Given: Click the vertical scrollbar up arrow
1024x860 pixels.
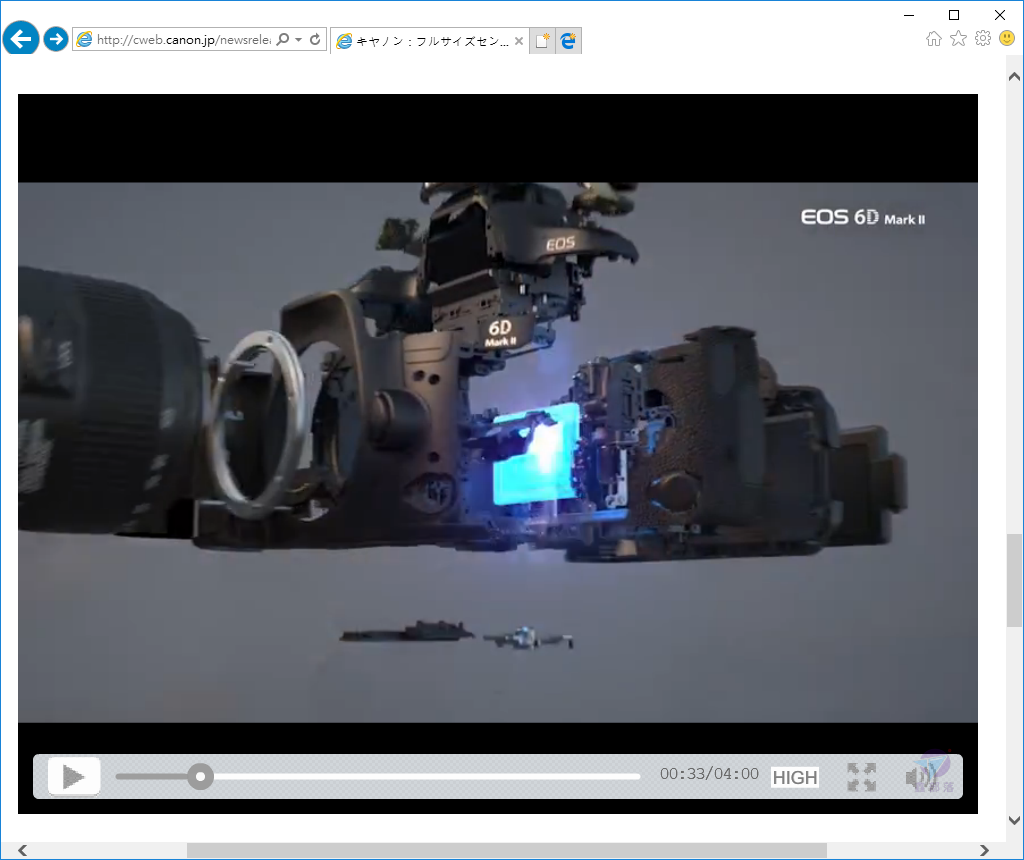Looking at the screenshot, I should pyautogui.click(x=1014, y=76).
